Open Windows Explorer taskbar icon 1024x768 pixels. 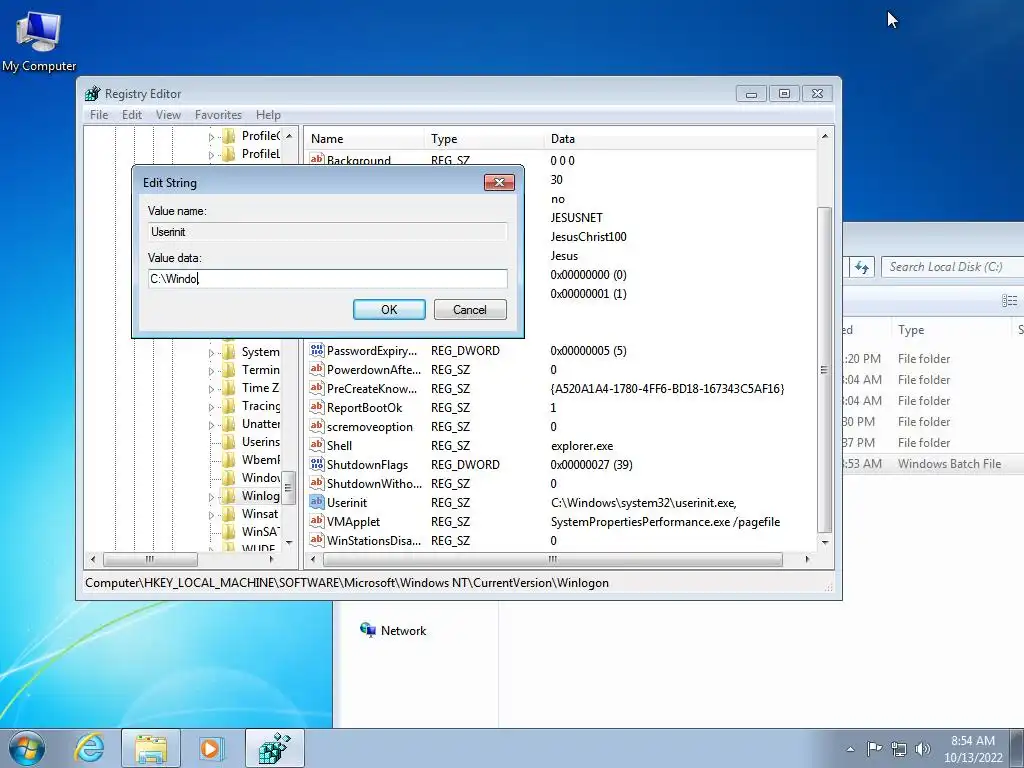pyautogui.click(x=151, y=748)
